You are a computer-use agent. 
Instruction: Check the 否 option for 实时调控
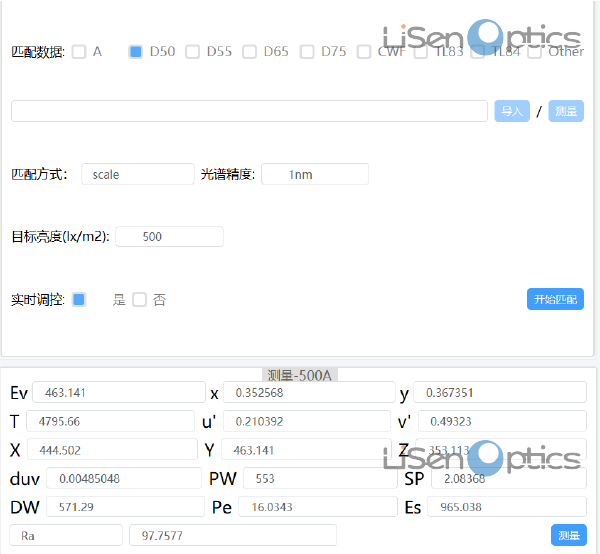point(140,299)
